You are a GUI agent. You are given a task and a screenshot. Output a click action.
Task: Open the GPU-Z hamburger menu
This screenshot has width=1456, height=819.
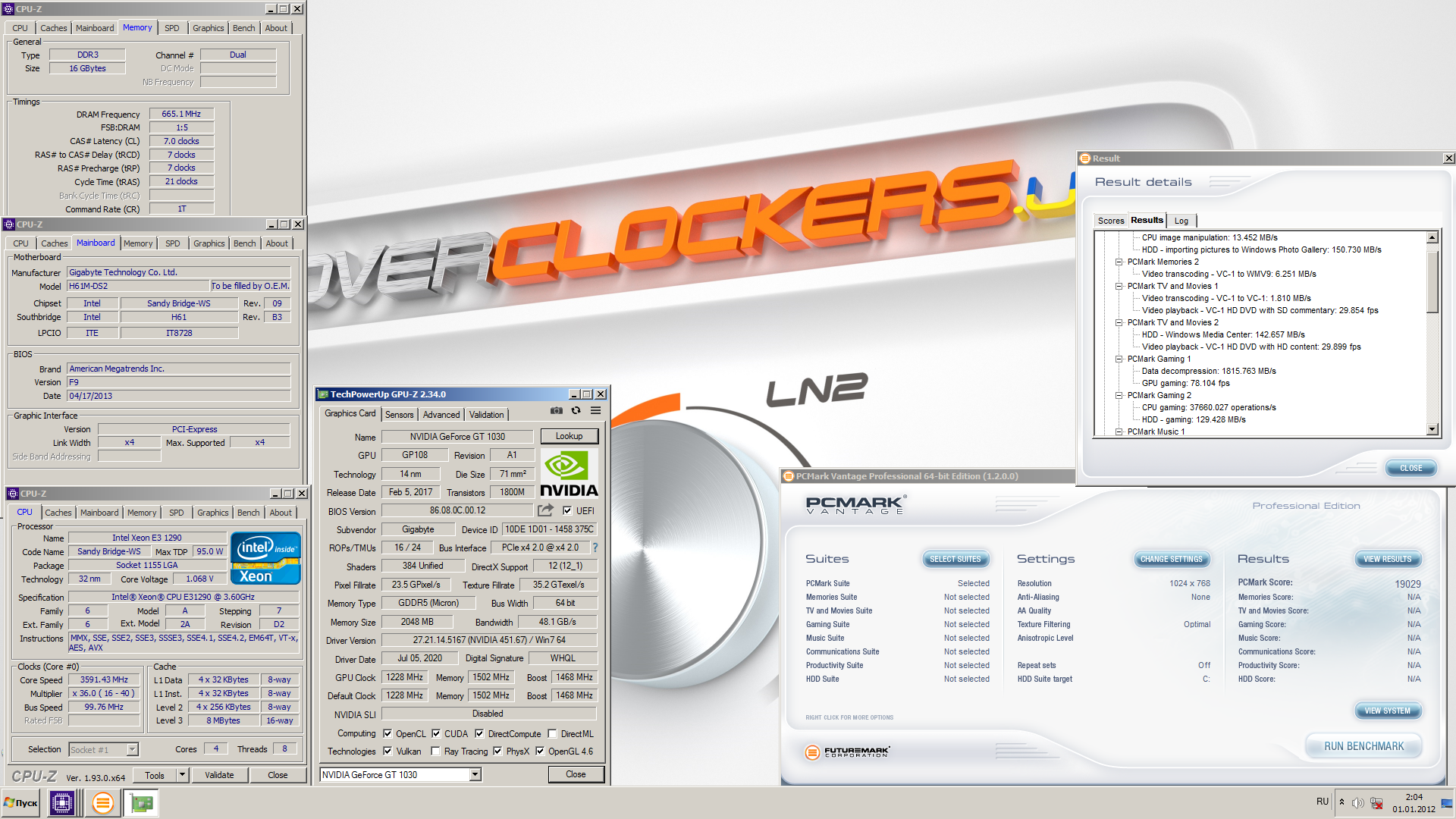(596, 410)
